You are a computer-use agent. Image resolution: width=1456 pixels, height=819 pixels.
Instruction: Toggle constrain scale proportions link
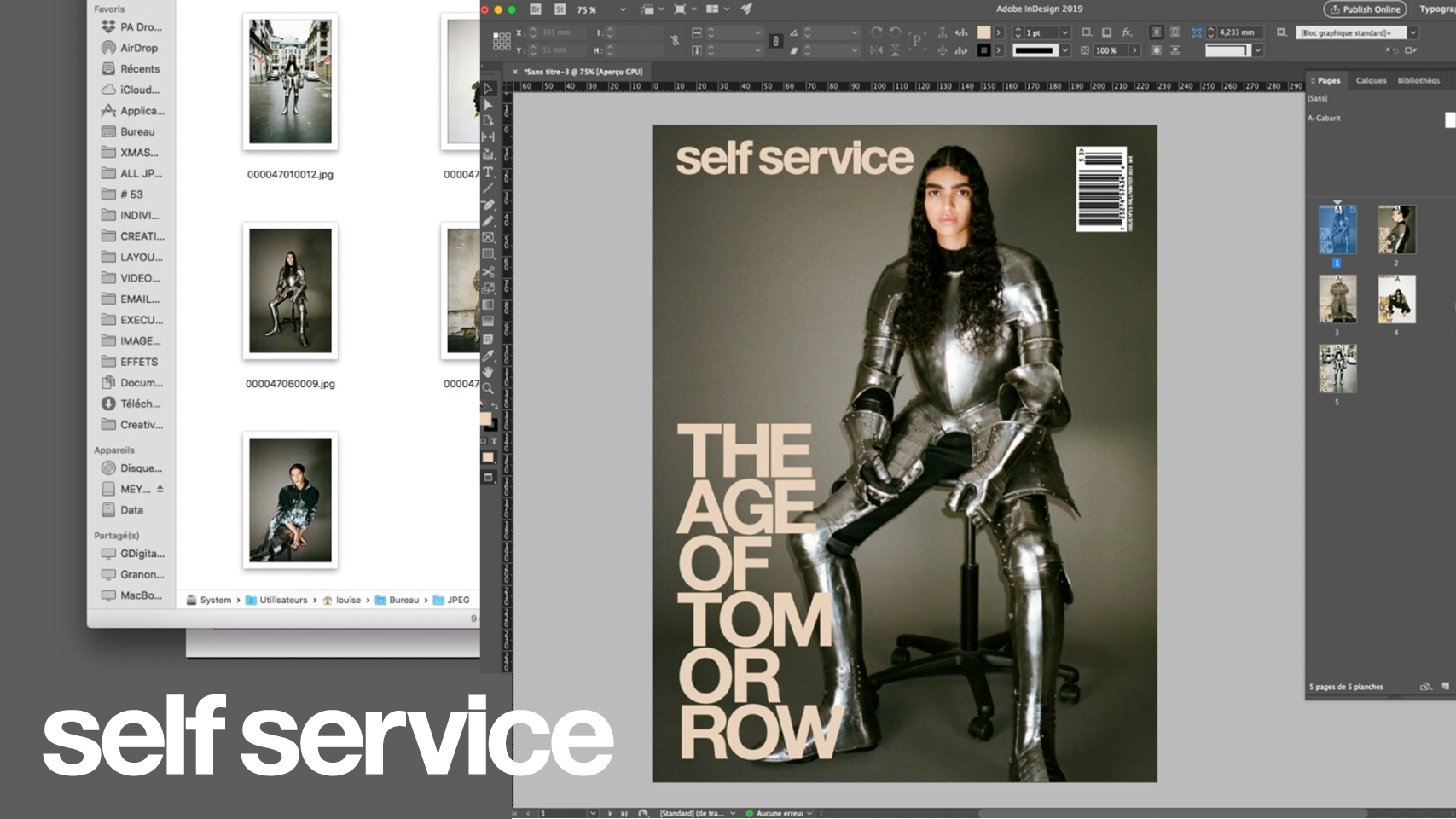point(775,41)
